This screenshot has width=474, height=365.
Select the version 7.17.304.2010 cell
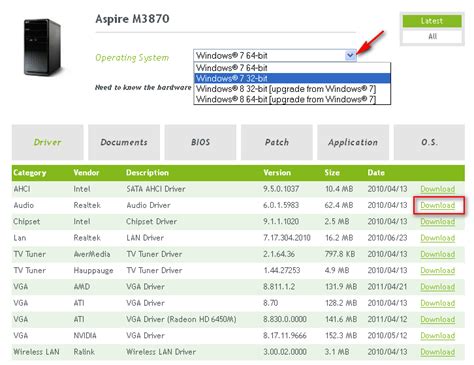click(287, 238)
